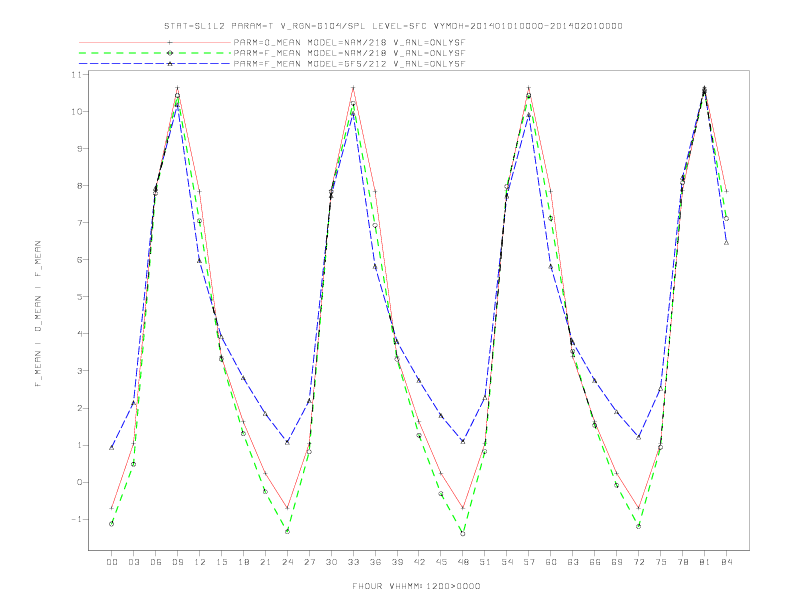Click the blue triangle data point at hour 84

726,243
